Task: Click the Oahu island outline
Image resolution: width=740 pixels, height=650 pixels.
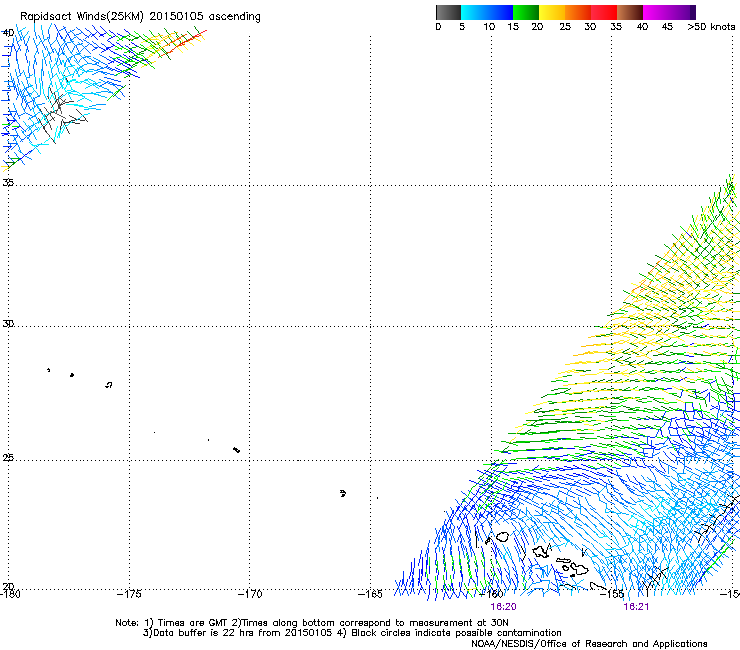Action: 542,551
